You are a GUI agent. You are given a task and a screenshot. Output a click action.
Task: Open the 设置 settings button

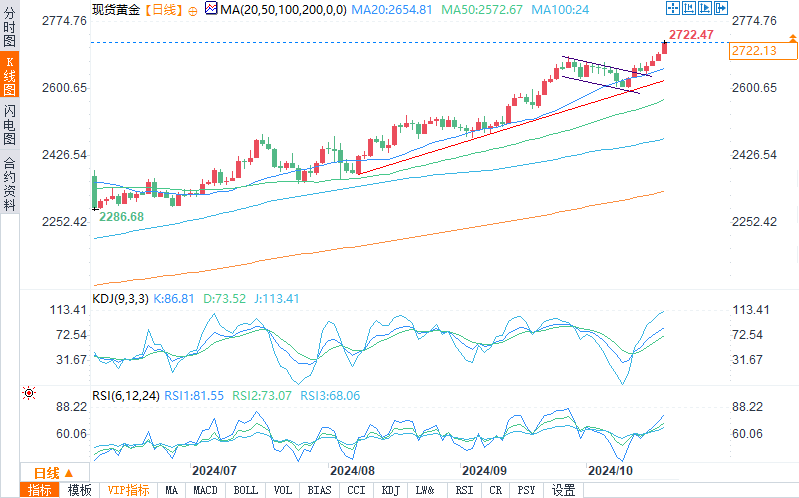[x=564, y=490]
